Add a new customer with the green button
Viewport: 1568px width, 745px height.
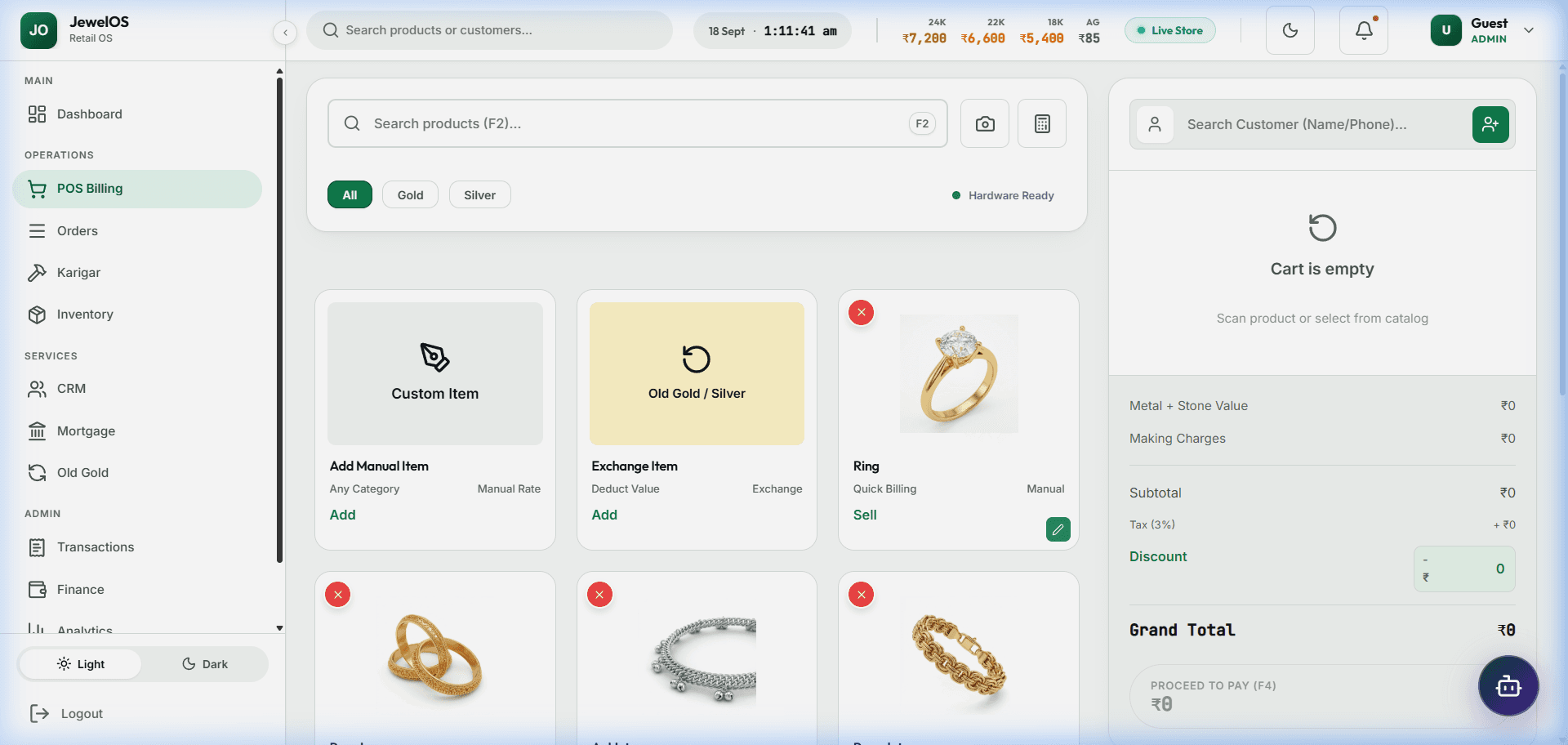[x=1490, y=124]
